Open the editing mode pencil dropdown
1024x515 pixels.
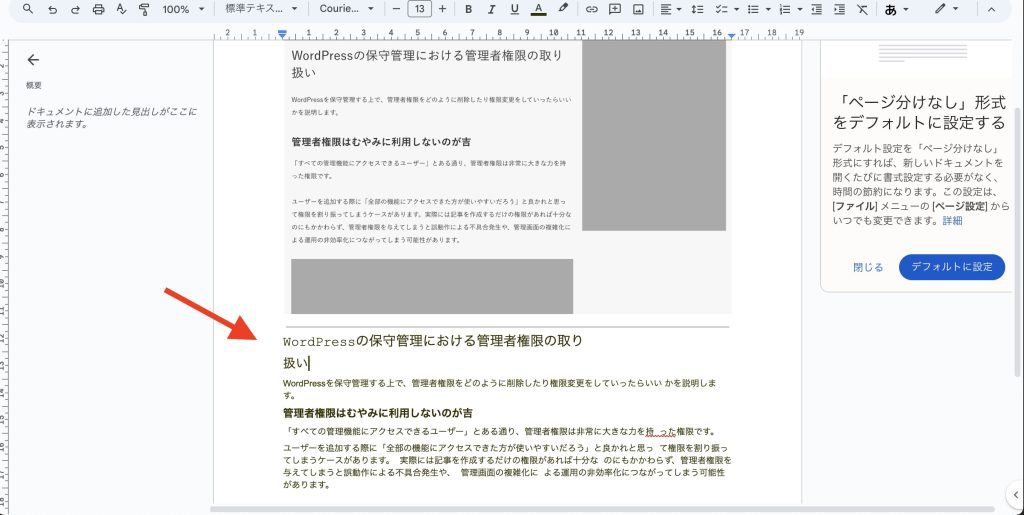pos(946,9)
